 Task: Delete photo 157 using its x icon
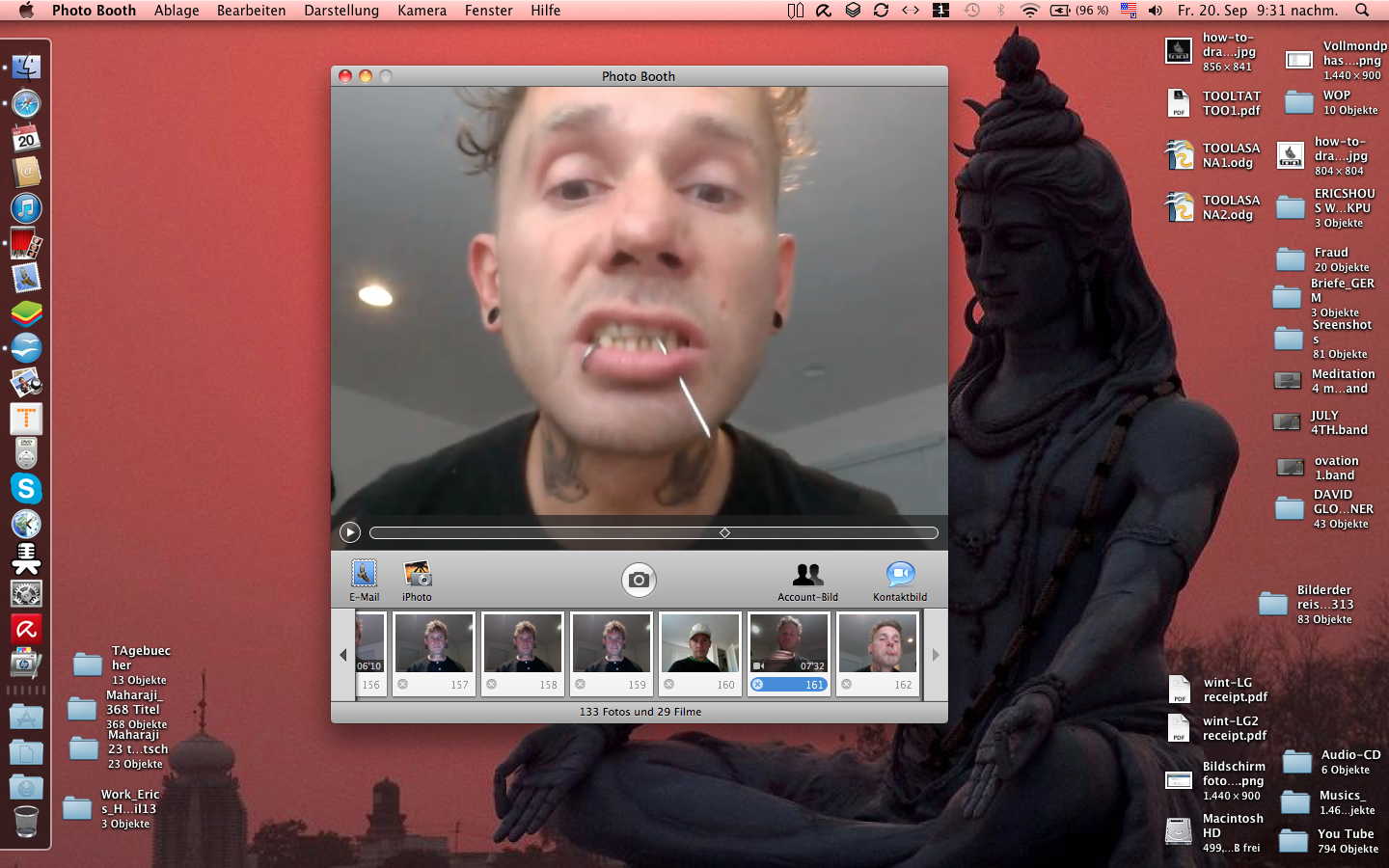pos(403,685)
